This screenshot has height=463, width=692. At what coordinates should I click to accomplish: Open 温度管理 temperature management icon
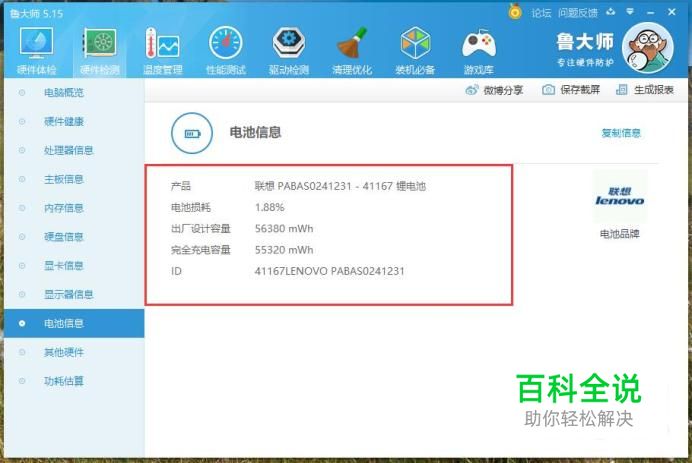pyautogui.click(x=162, y=43)
